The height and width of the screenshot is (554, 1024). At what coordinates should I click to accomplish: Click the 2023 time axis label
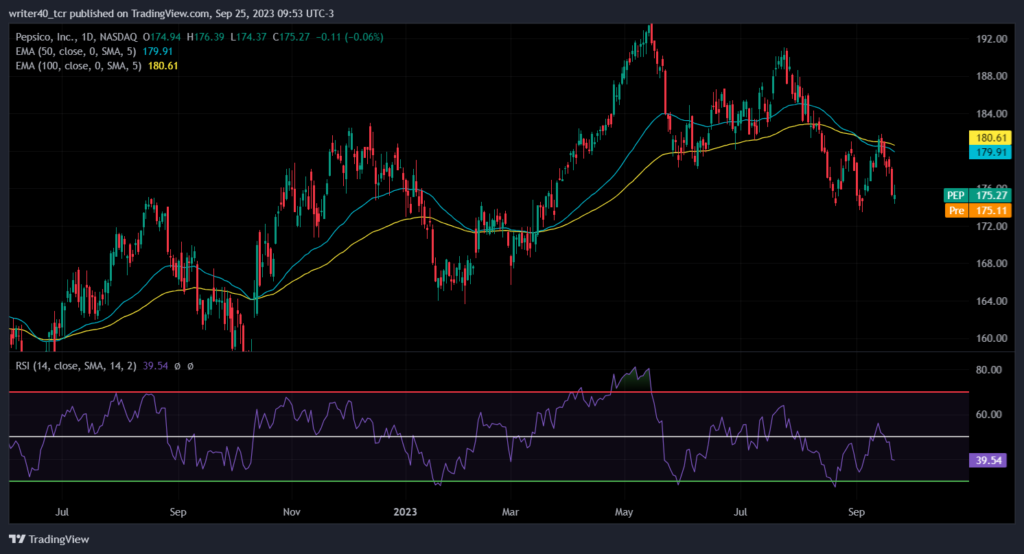[405, 512]
